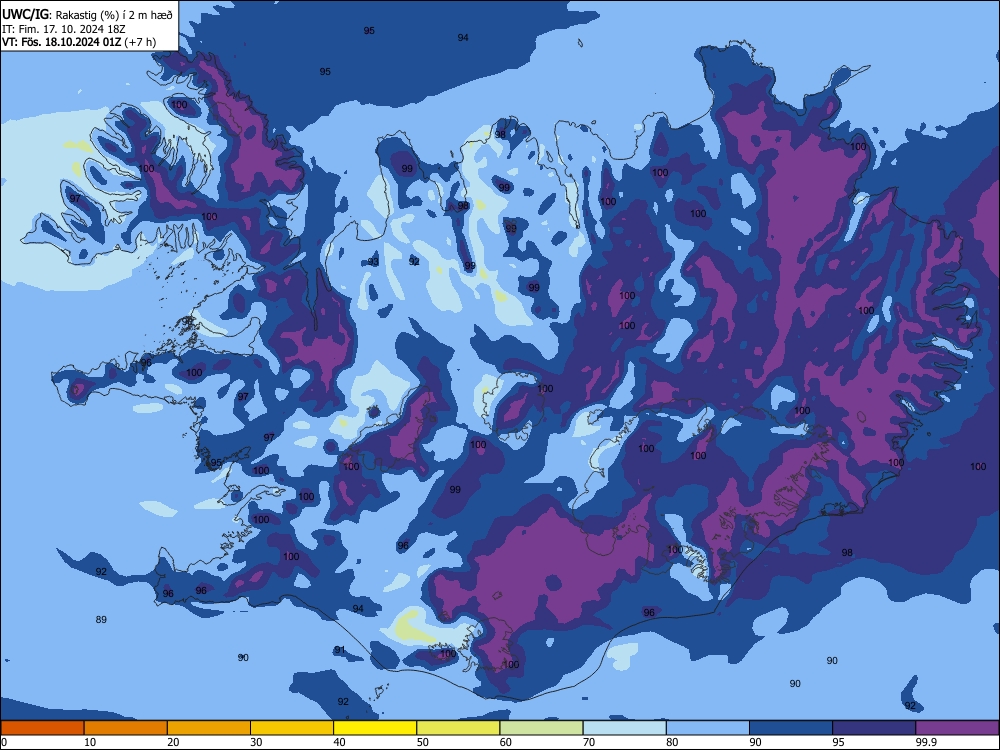The height and width of the screenshot is (750, 1000).
Task: Pick the bright yellow 40–50 legend swatch
Action: 375,728
